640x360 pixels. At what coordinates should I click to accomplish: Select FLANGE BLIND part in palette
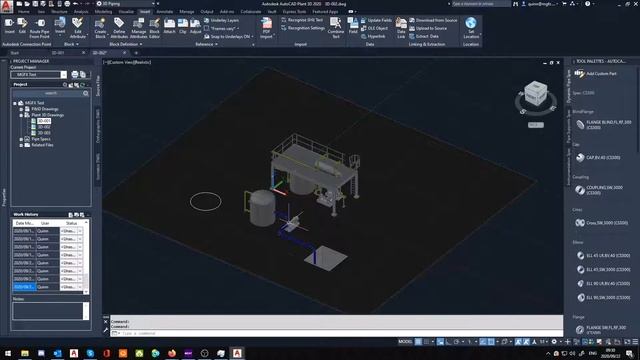(603, 124)
